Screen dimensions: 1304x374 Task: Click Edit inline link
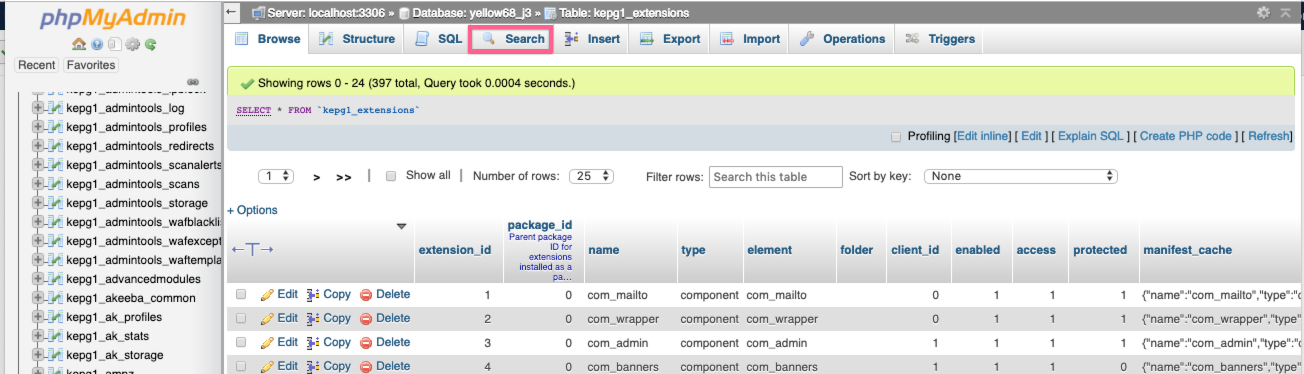click(982, 136)
